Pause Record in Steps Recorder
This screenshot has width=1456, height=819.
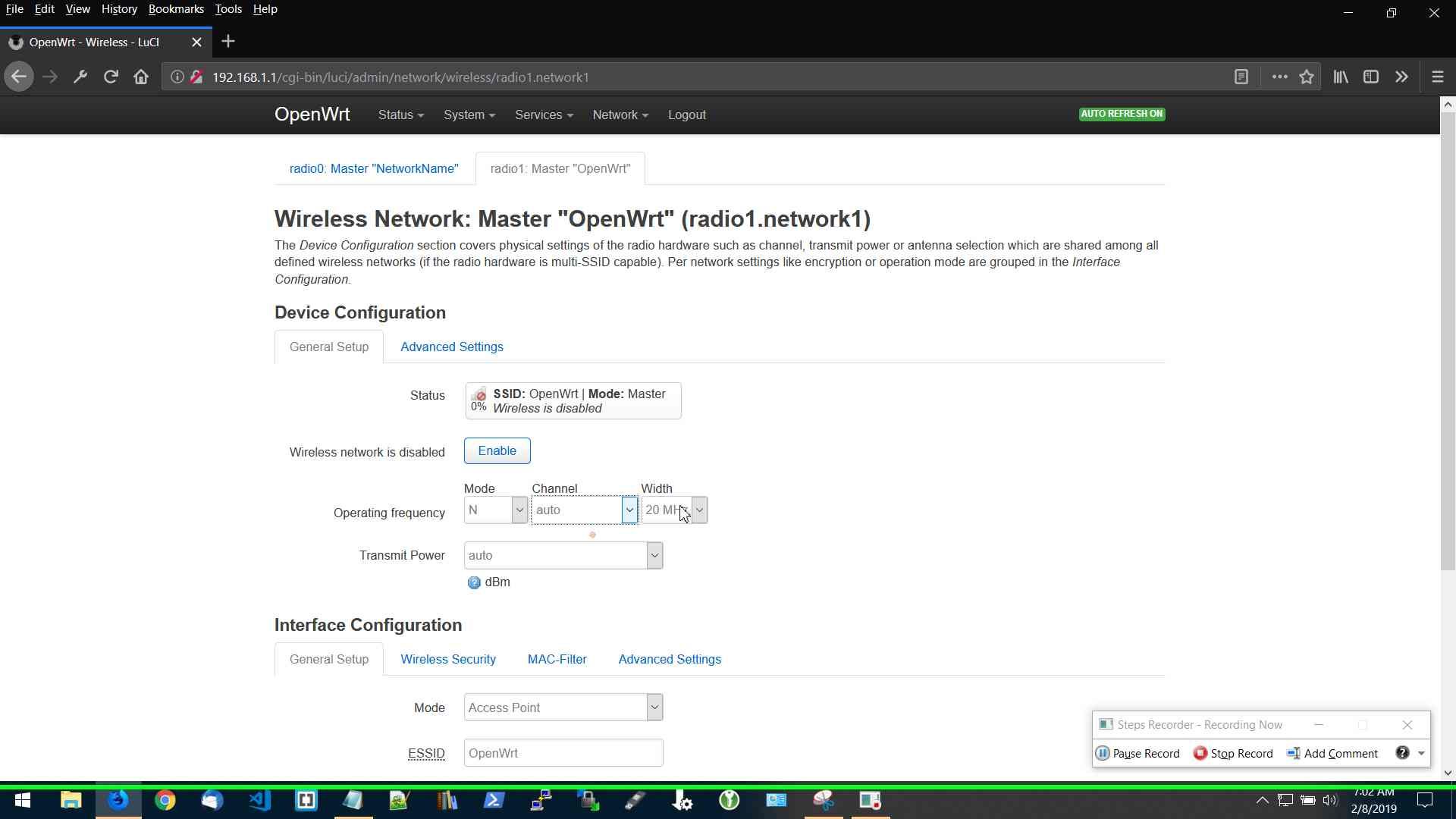point(1138,753)
